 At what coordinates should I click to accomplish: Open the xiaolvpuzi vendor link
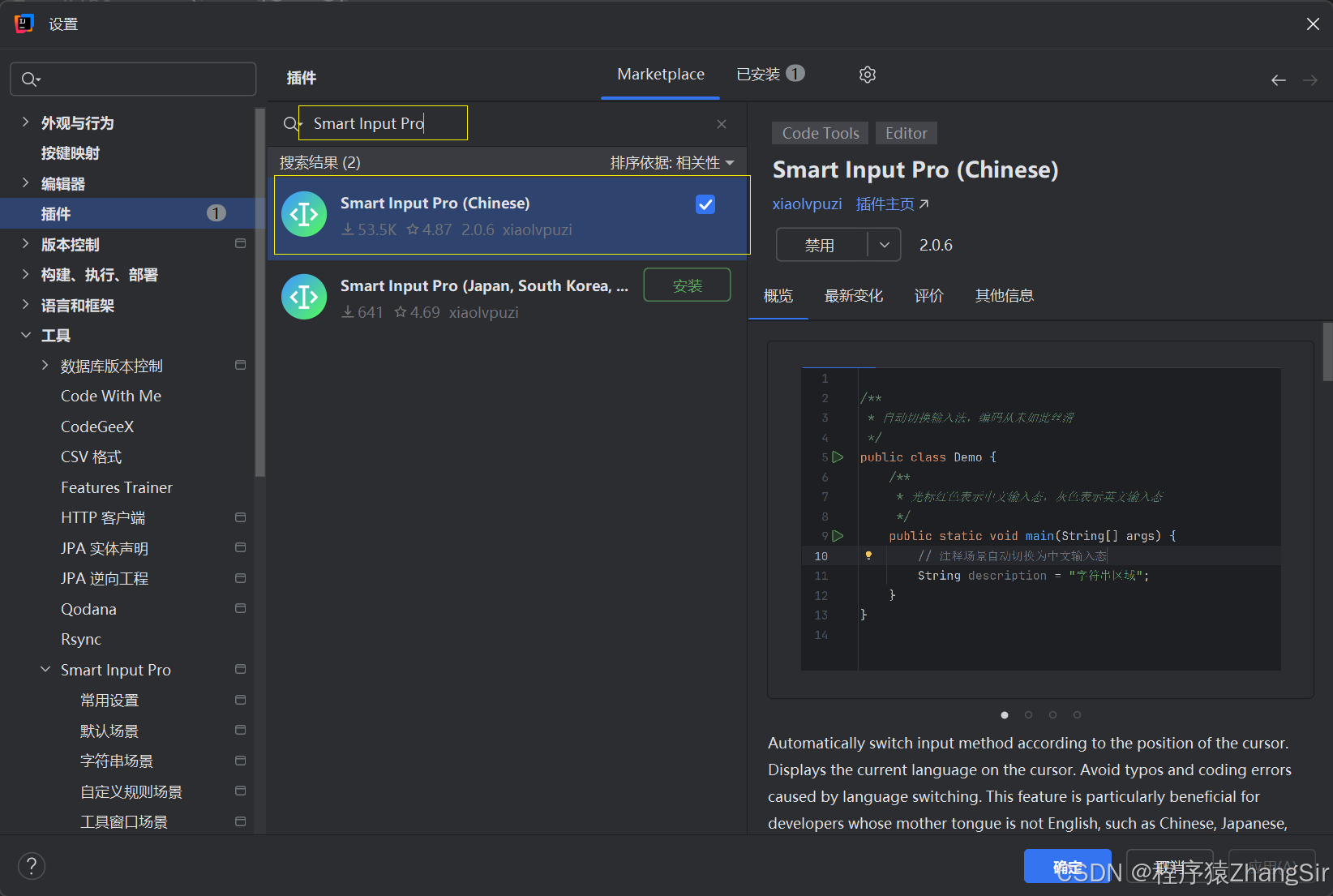pos(807,204)
